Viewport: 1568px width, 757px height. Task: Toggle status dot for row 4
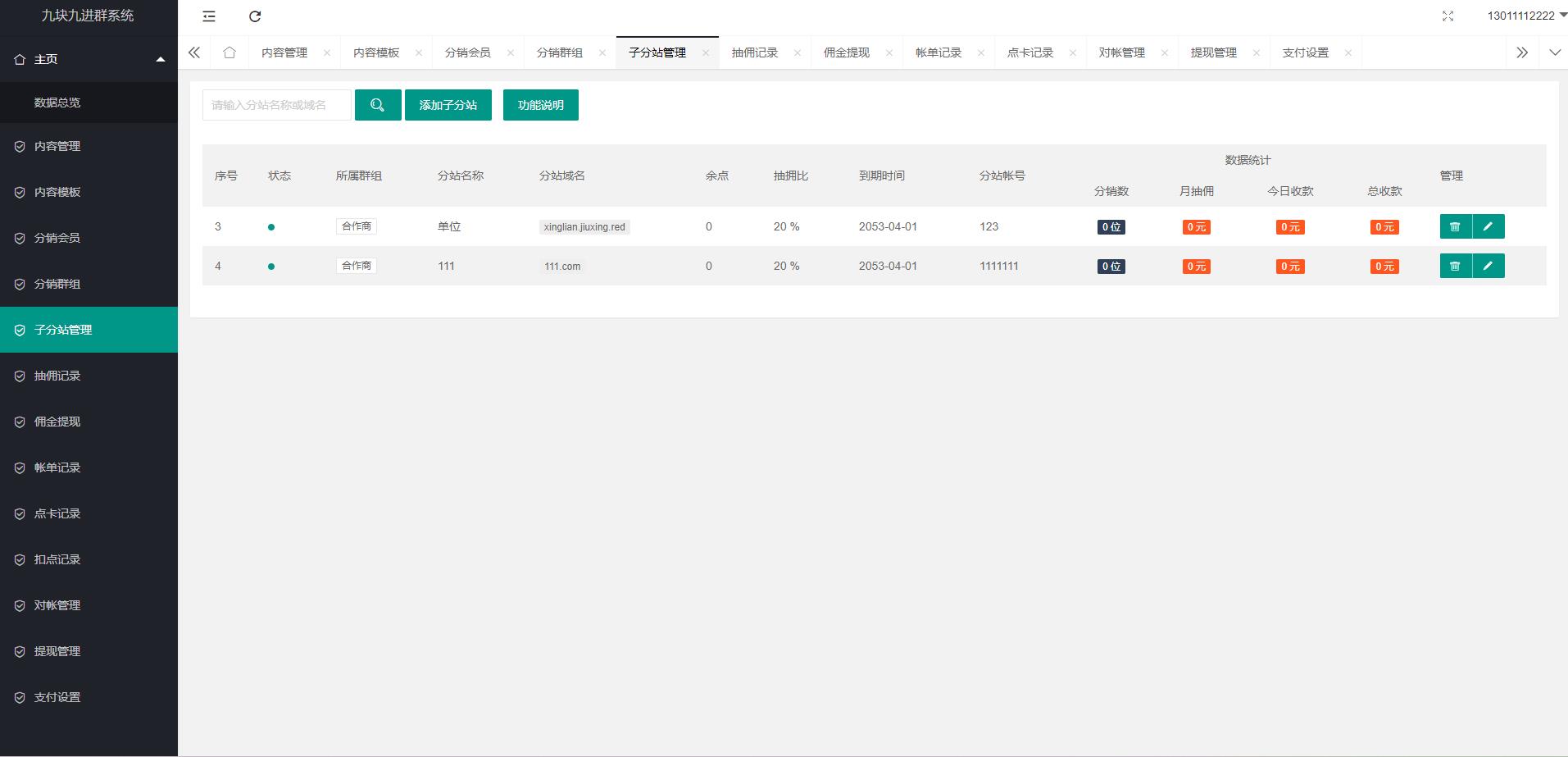click(271, 267)
